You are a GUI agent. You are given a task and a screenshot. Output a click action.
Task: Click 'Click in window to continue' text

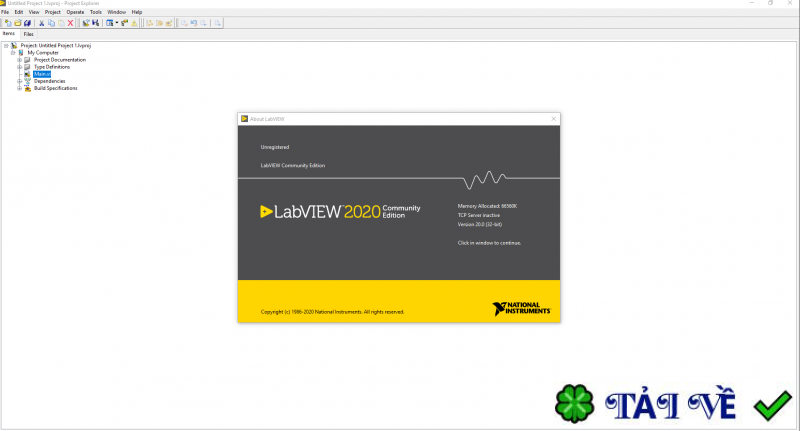(489, 243)
